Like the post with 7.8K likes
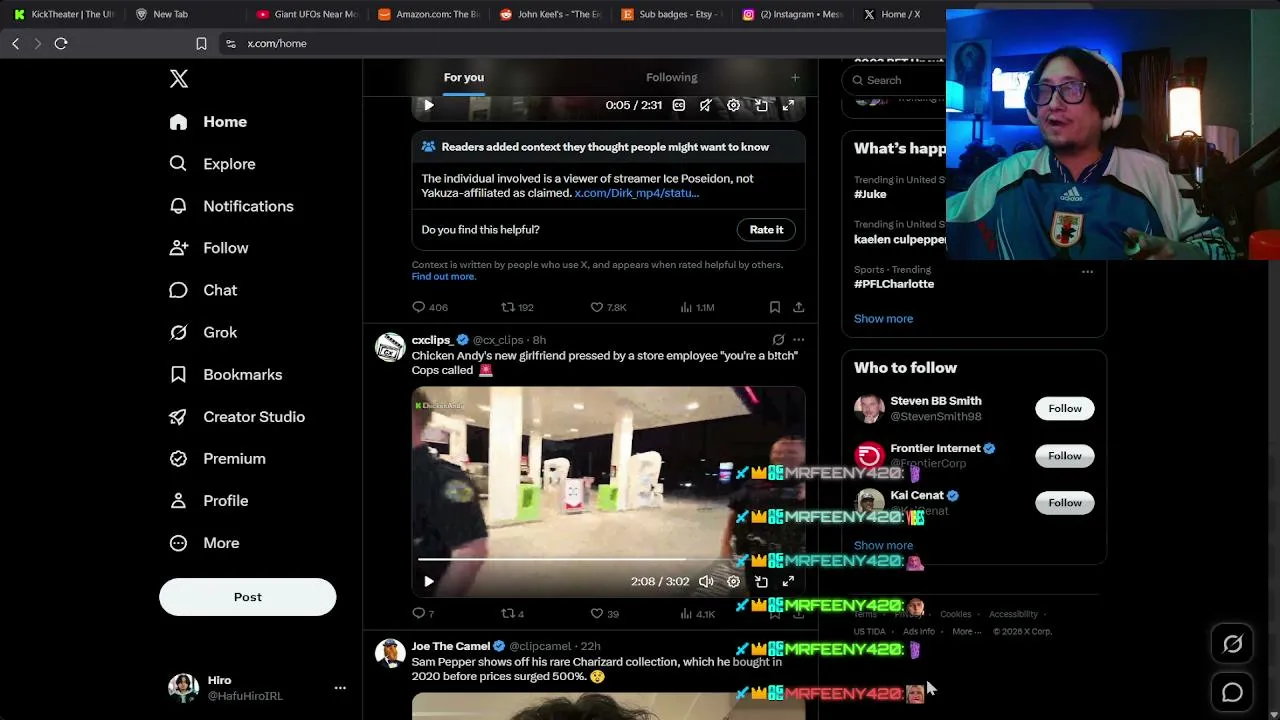Image resolution: width=1280 pixels, height=720 pixels. tap(608, 307)
